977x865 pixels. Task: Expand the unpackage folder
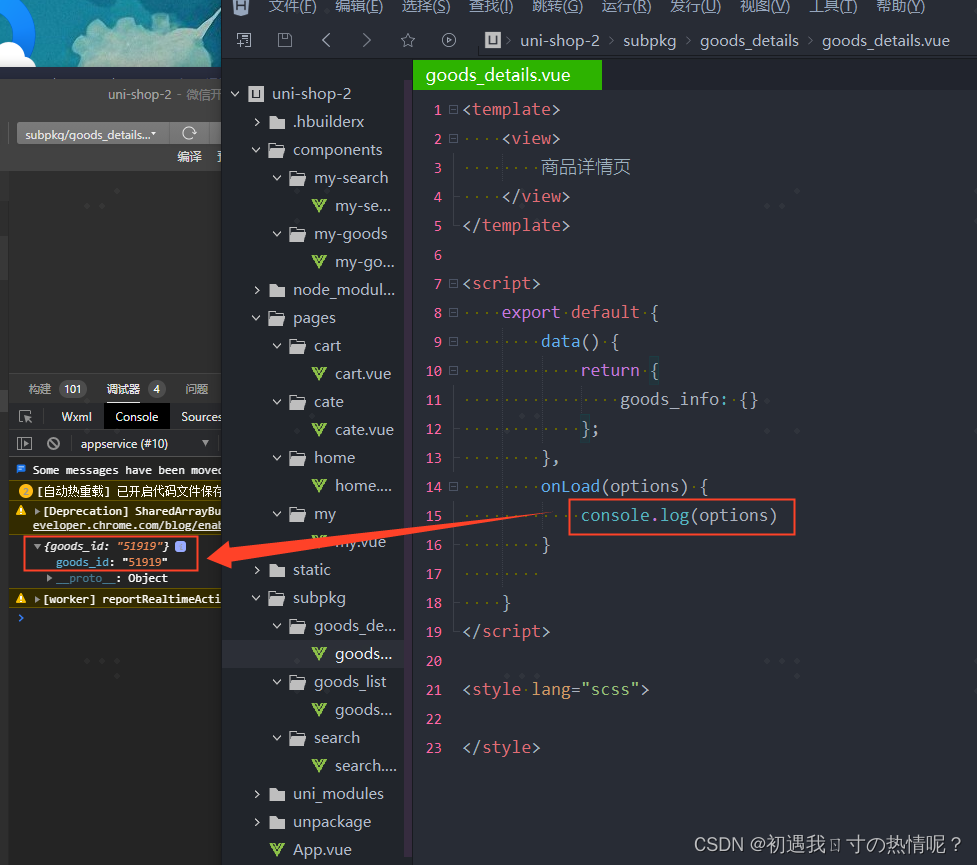[257, 822]
